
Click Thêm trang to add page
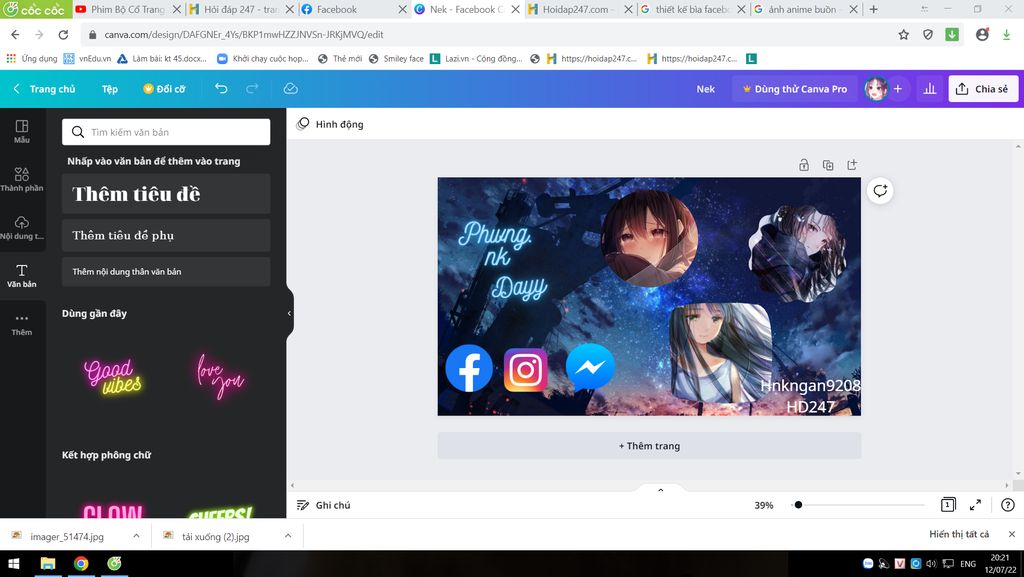point(649,446)
